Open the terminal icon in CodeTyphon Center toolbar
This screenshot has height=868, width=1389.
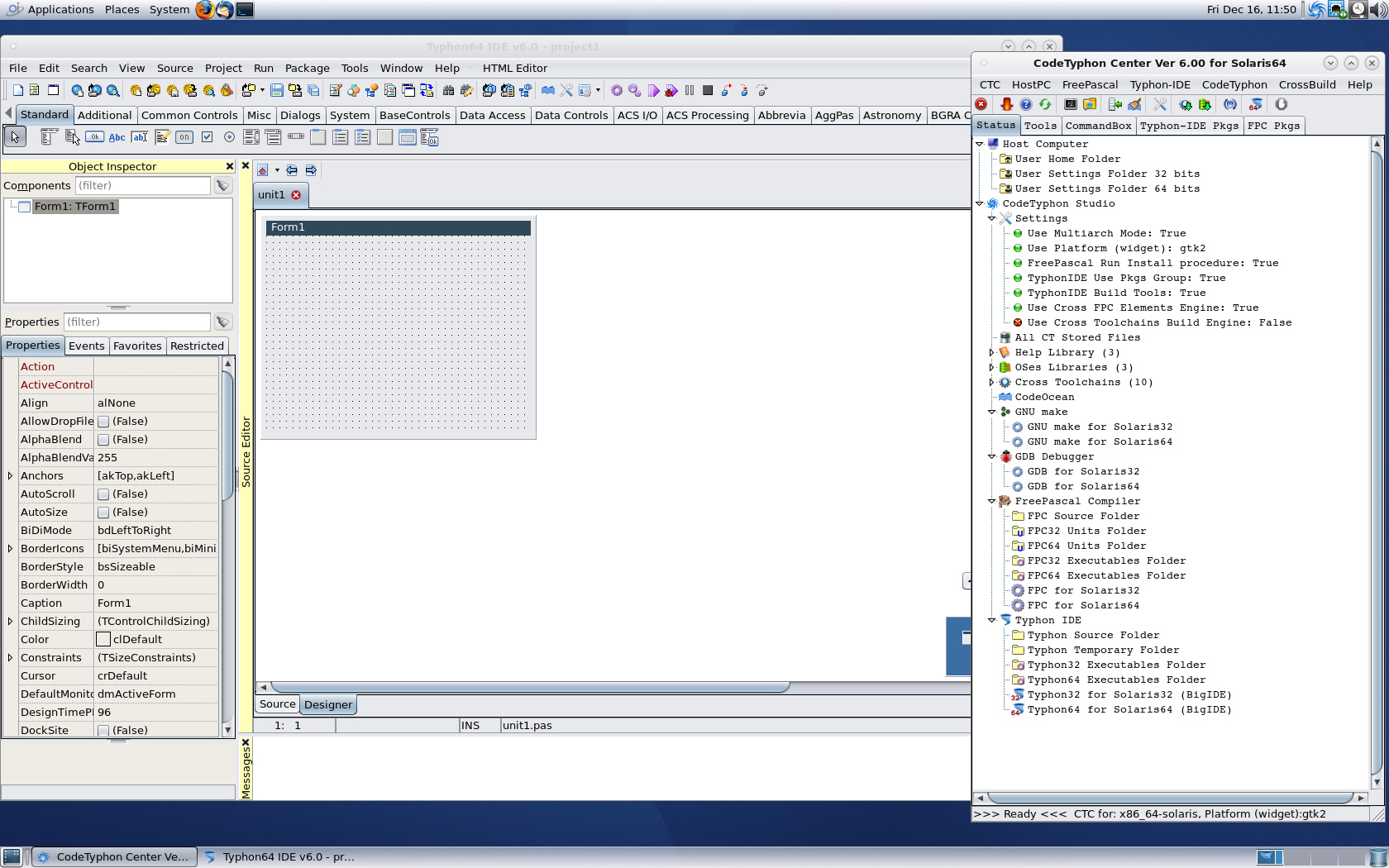(1071, 104)
